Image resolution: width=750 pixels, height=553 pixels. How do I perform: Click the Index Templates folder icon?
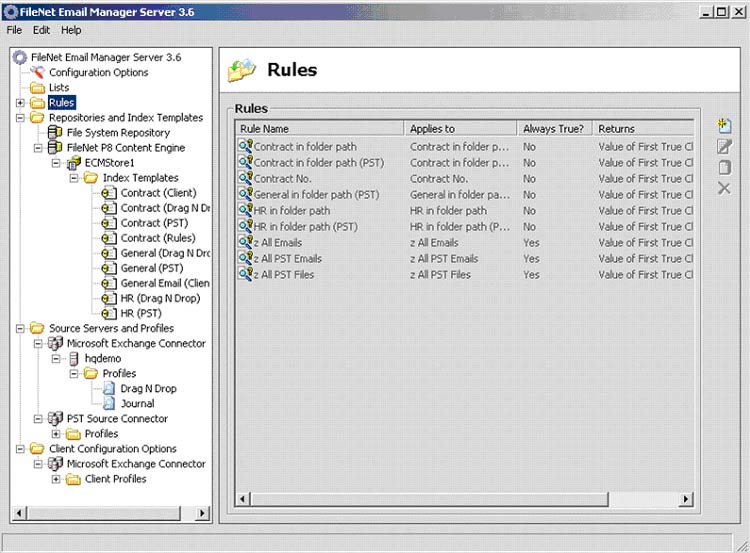tap(91, 178)
